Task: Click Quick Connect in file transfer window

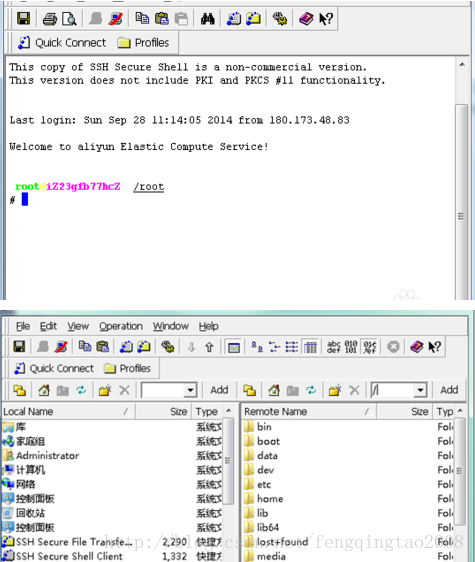Action: point(54,368)
